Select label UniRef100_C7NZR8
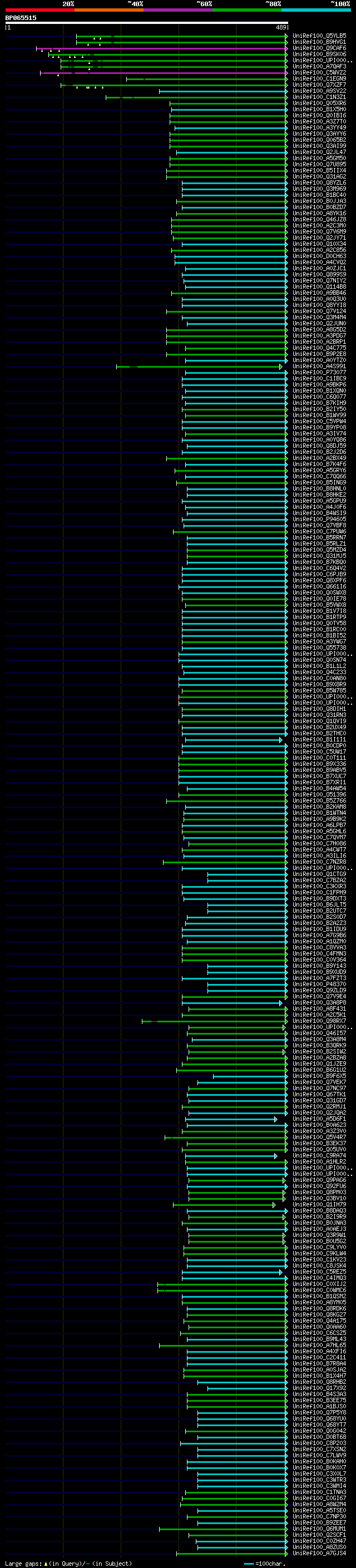The height and width of the screenshot is (1568, 356). (x=319, y=862)
